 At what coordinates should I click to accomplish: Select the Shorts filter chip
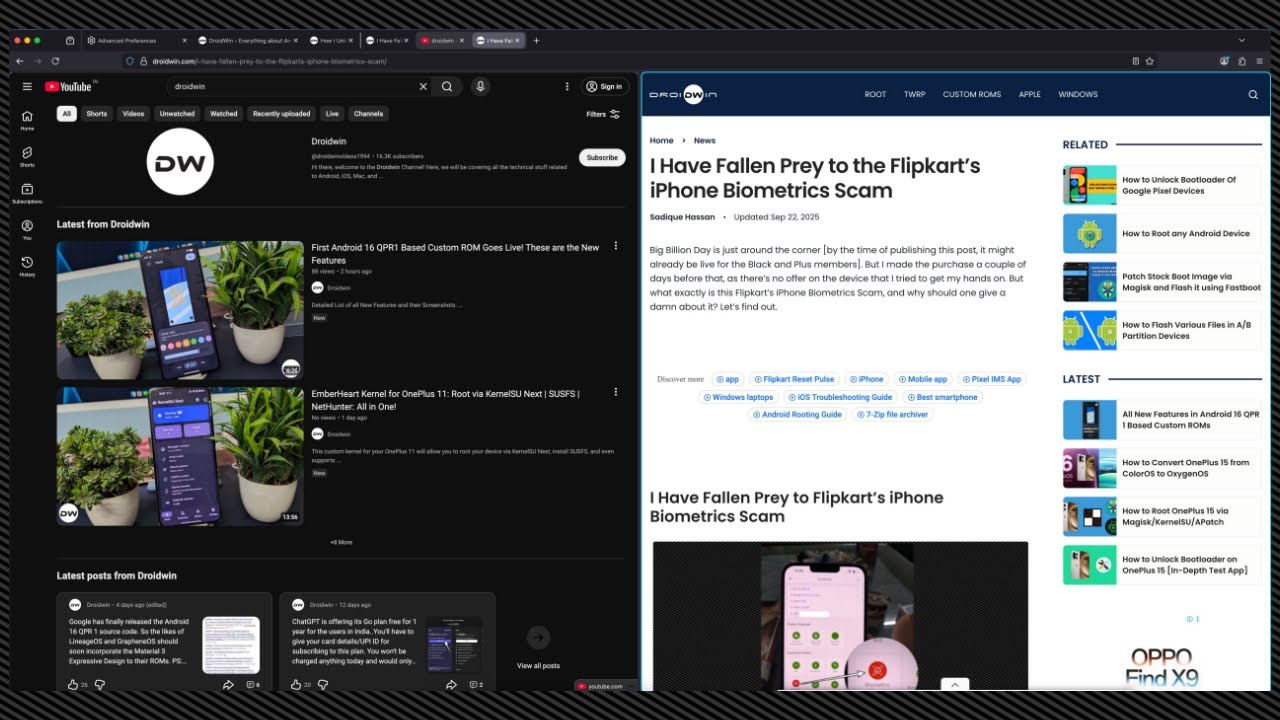97,114
